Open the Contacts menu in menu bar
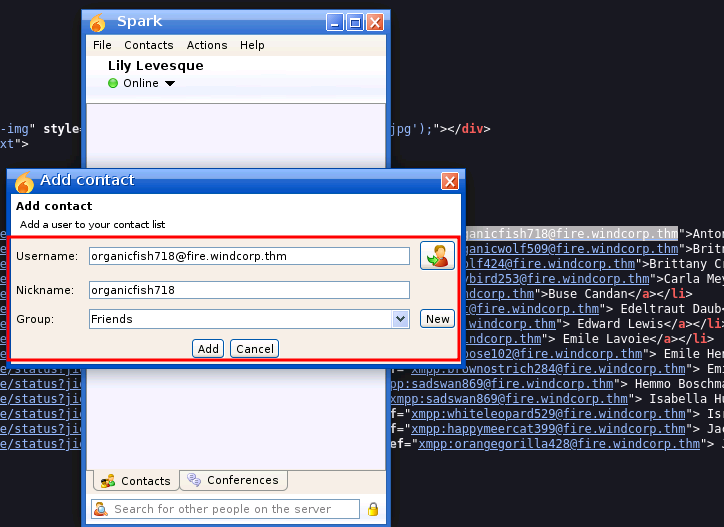The image size is (724, 527). tap(149, 45)
